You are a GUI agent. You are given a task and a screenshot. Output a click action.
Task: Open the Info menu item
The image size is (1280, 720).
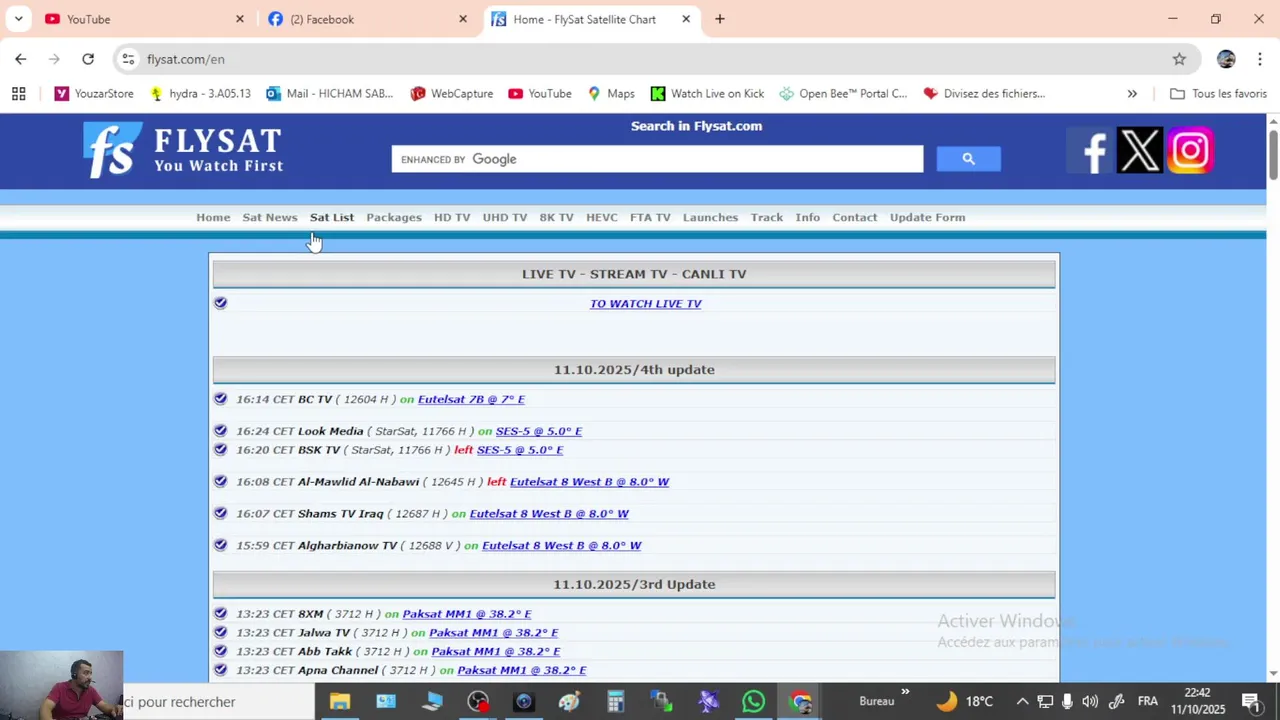pyautogui.click(x=808, y=217)
